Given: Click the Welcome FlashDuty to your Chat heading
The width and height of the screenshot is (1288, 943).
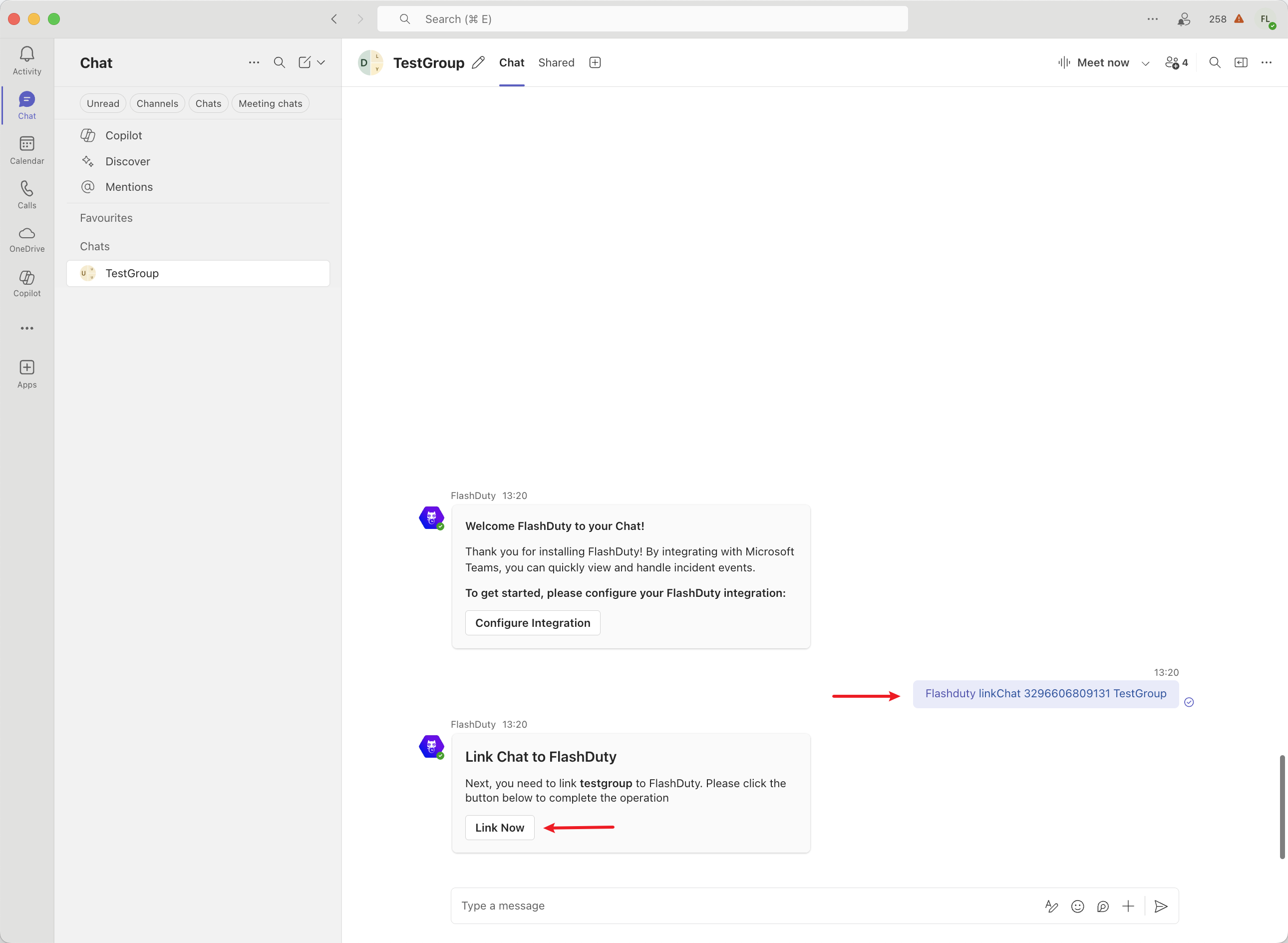Looking at the screenshot, I should (555, 526).
